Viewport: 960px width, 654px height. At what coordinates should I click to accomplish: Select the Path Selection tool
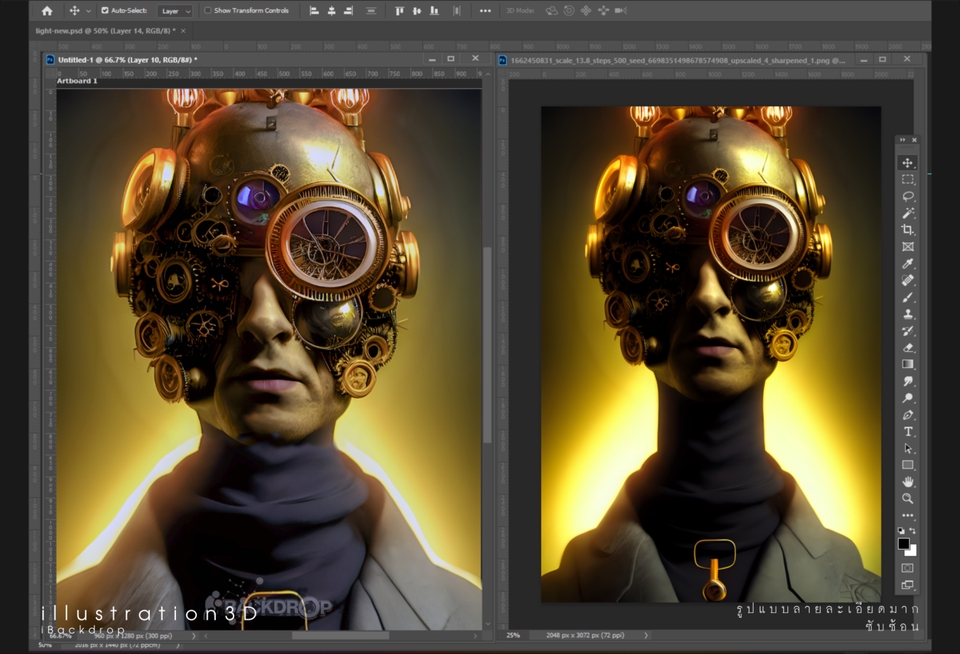907,448
